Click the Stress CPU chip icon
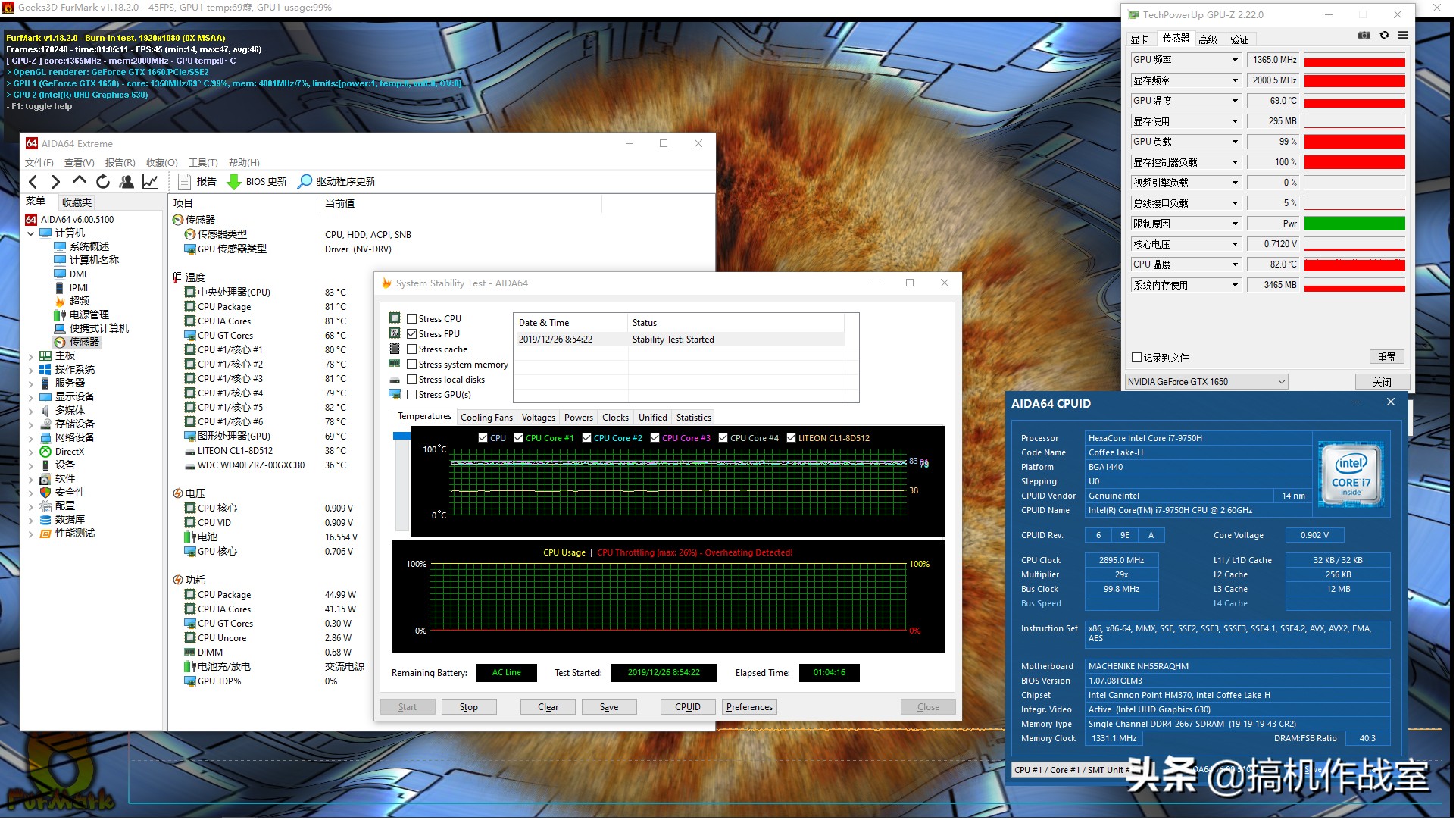 pos(395,318)
